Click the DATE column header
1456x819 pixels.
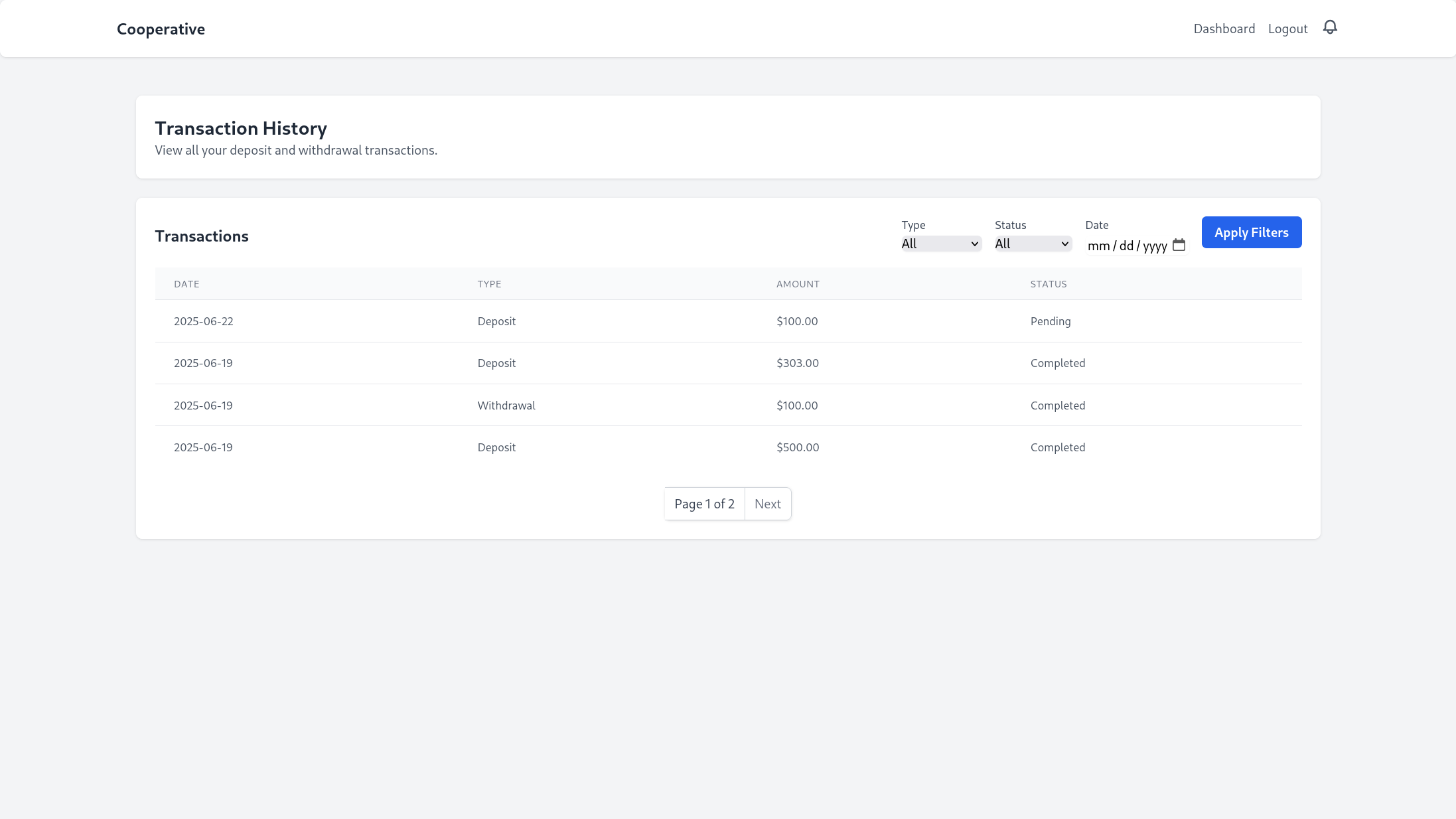(186, 284)
